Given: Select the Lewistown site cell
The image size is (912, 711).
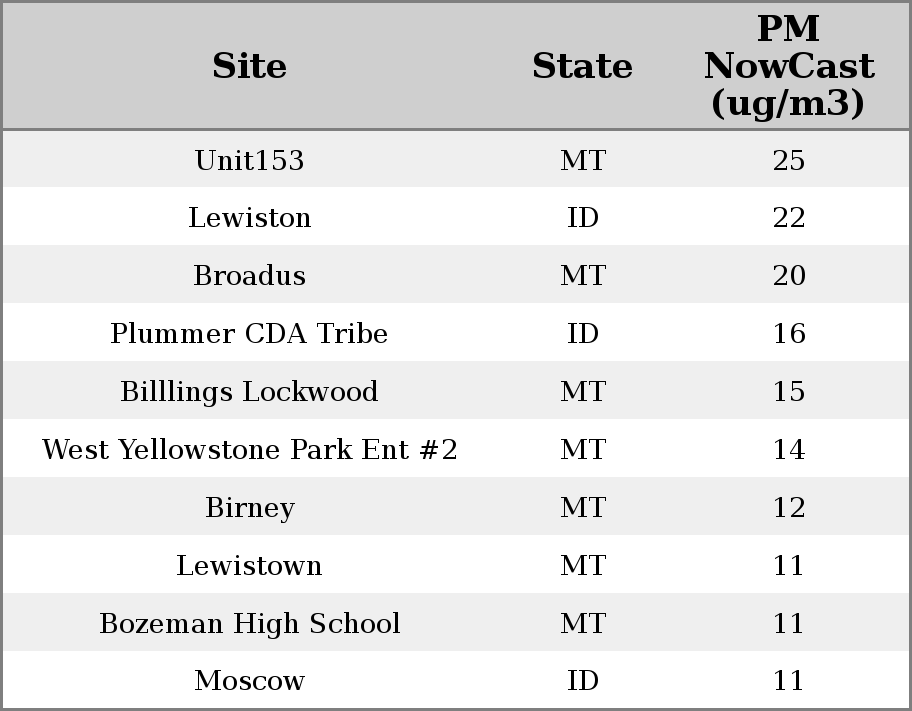Looking at the screenshot, I should pyautogui.click(x=249, y=566).
